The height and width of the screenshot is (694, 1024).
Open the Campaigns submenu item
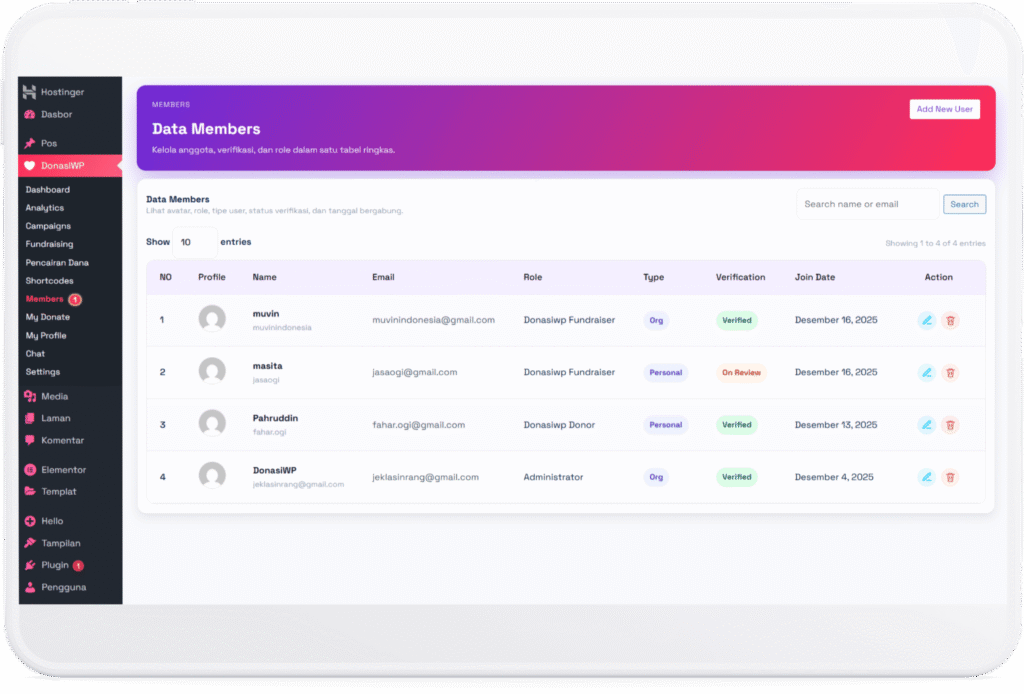[48, 226]
